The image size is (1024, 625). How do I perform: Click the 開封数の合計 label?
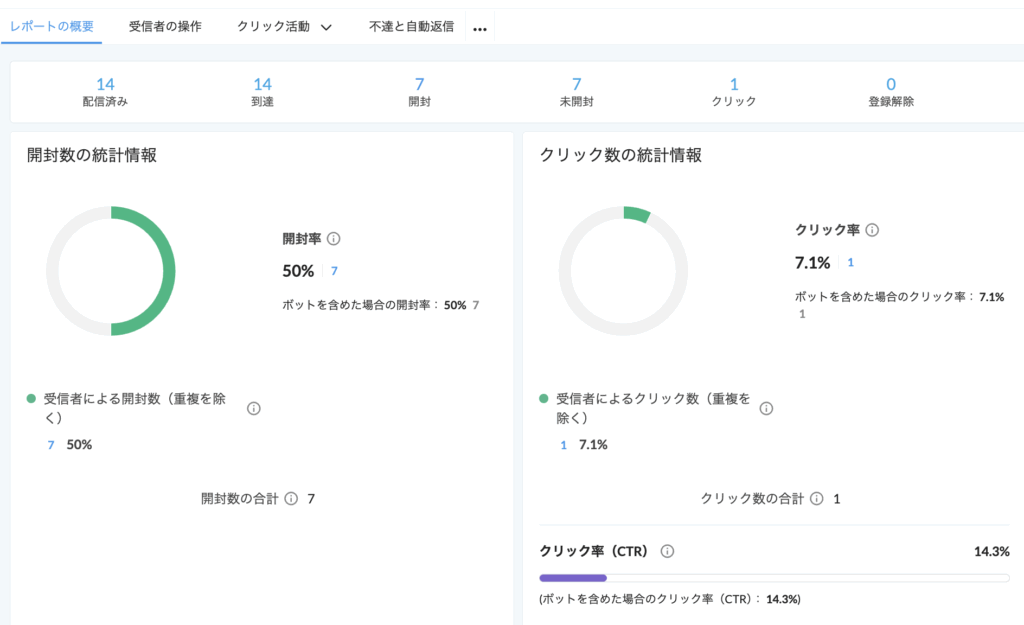[240, 499]
